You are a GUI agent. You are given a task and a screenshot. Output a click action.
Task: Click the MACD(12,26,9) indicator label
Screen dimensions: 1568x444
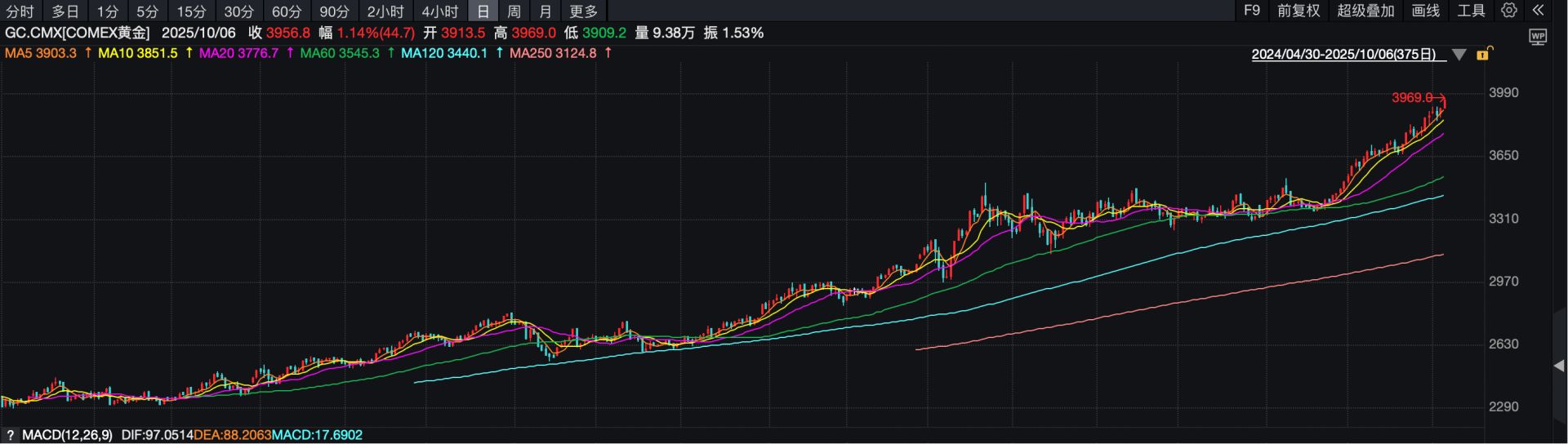pos(67,435)
